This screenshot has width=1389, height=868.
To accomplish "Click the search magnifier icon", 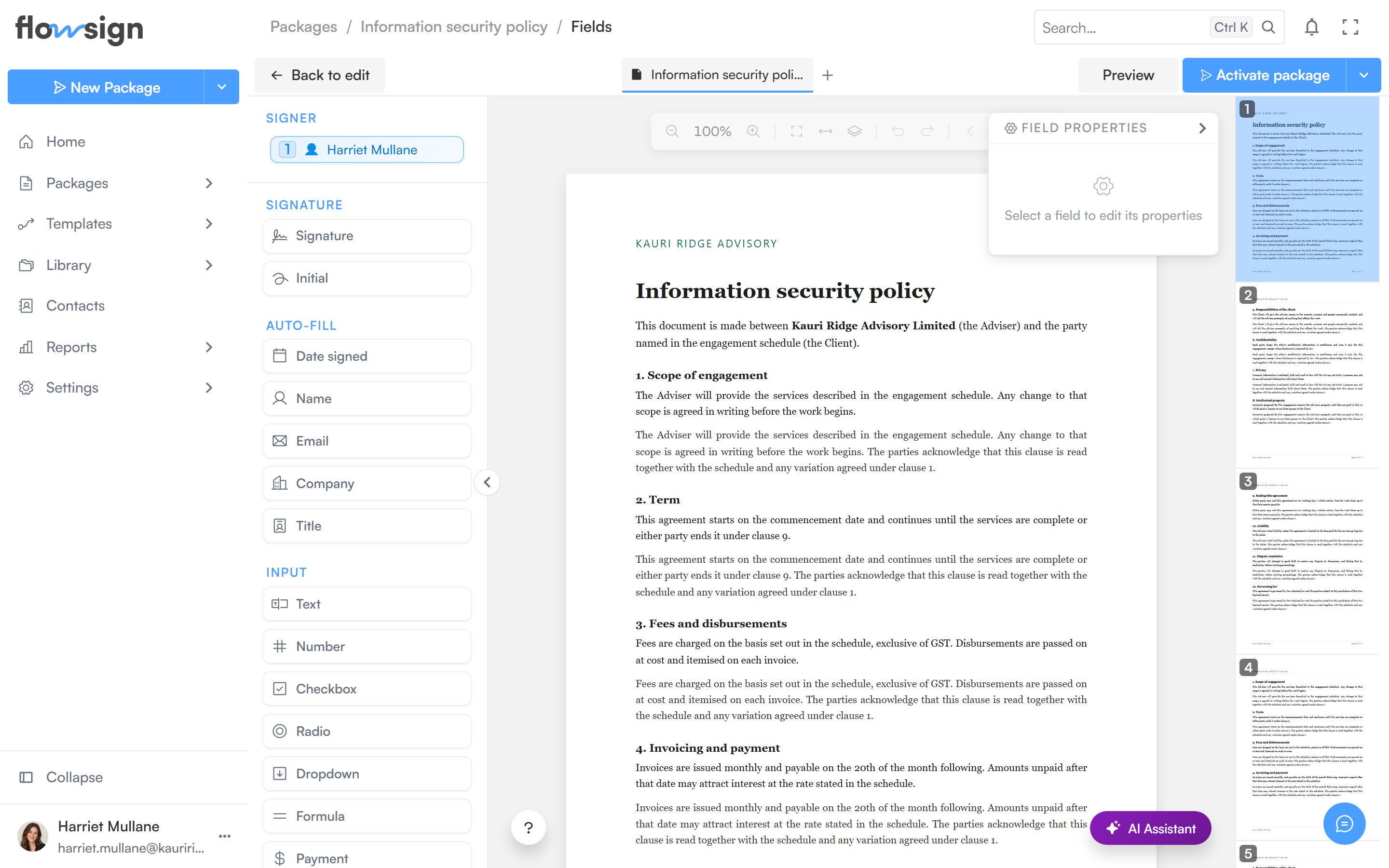I will 1268,27.
